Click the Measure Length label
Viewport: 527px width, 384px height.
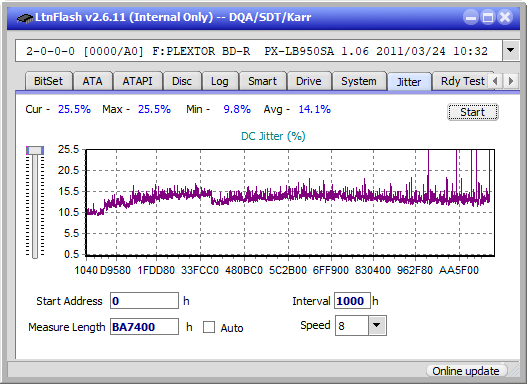tap(67, 327)
